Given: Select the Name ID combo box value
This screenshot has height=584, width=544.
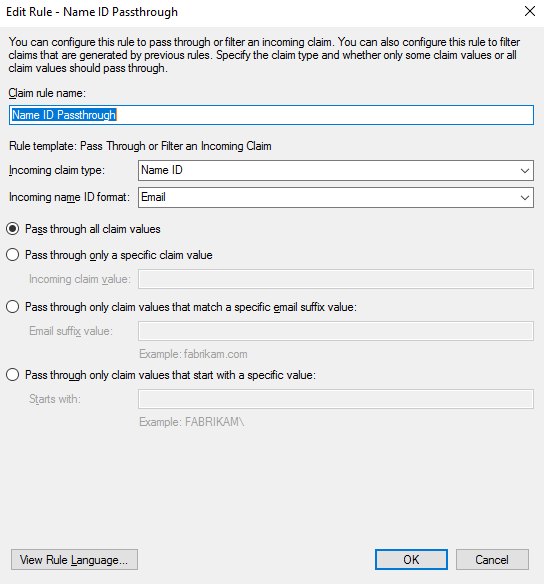Looking at the screenshot, I should [x=335, y=171].
